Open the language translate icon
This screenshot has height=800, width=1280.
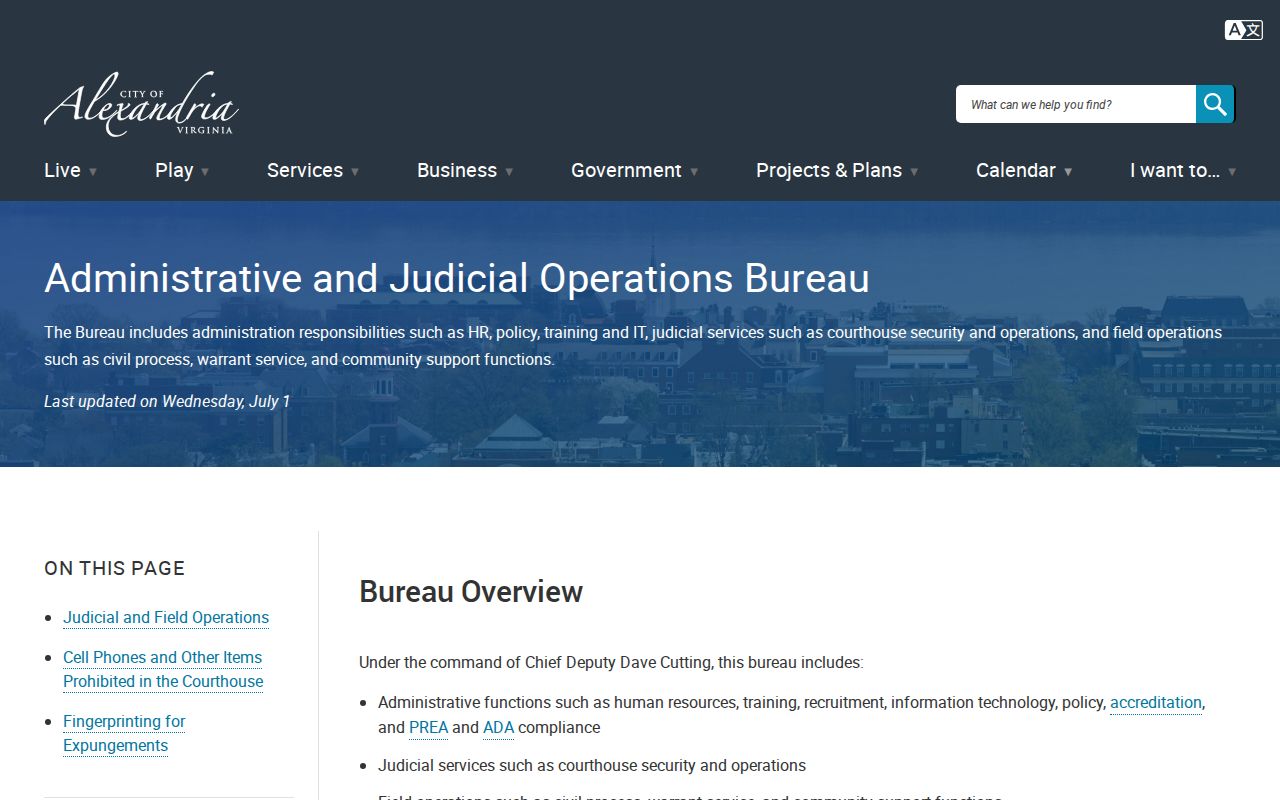coord(1243,30)
